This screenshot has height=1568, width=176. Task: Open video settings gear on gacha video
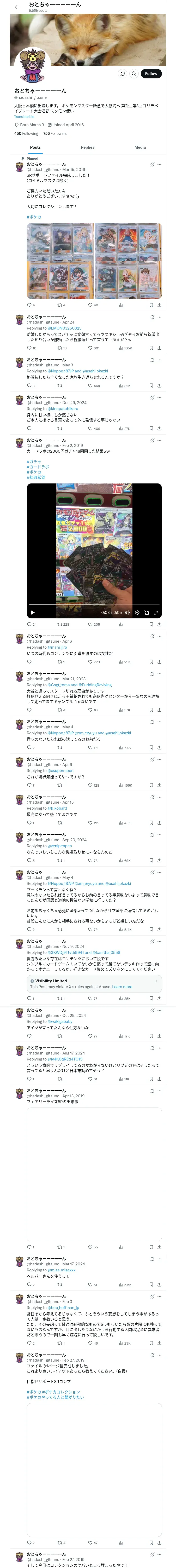137,612
